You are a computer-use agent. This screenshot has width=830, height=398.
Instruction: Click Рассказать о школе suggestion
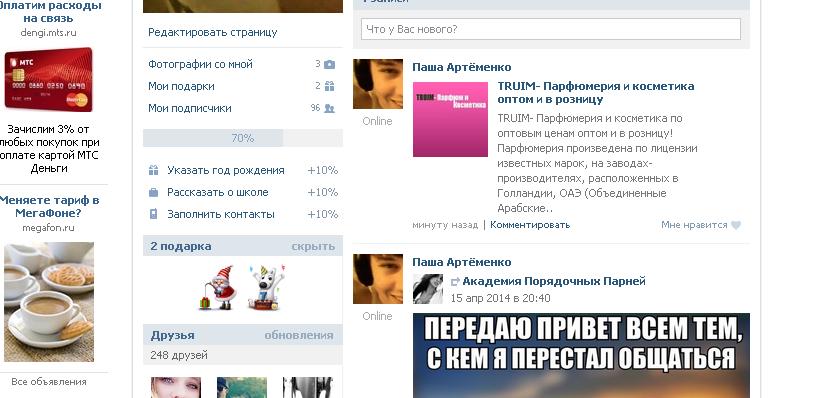218,193
